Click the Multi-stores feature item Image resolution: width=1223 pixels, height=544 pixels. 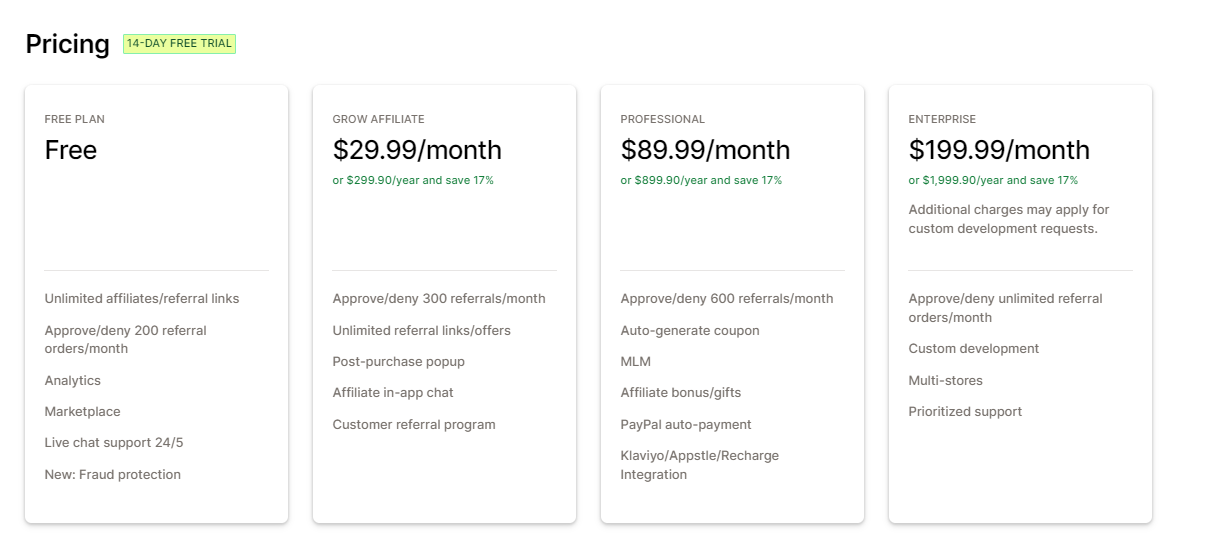pyautogui.click(x=945, y=381)
